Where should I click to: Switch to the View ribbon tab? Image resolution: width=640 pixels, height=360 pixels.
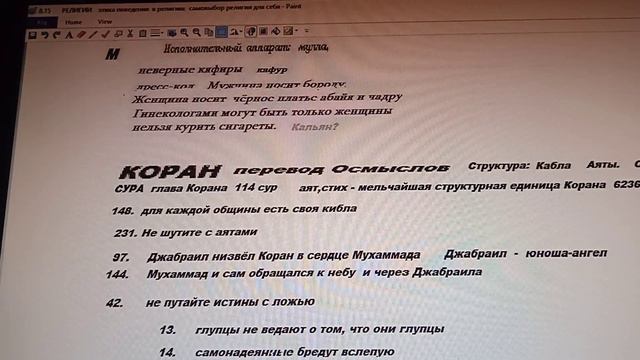pos(104,21)
